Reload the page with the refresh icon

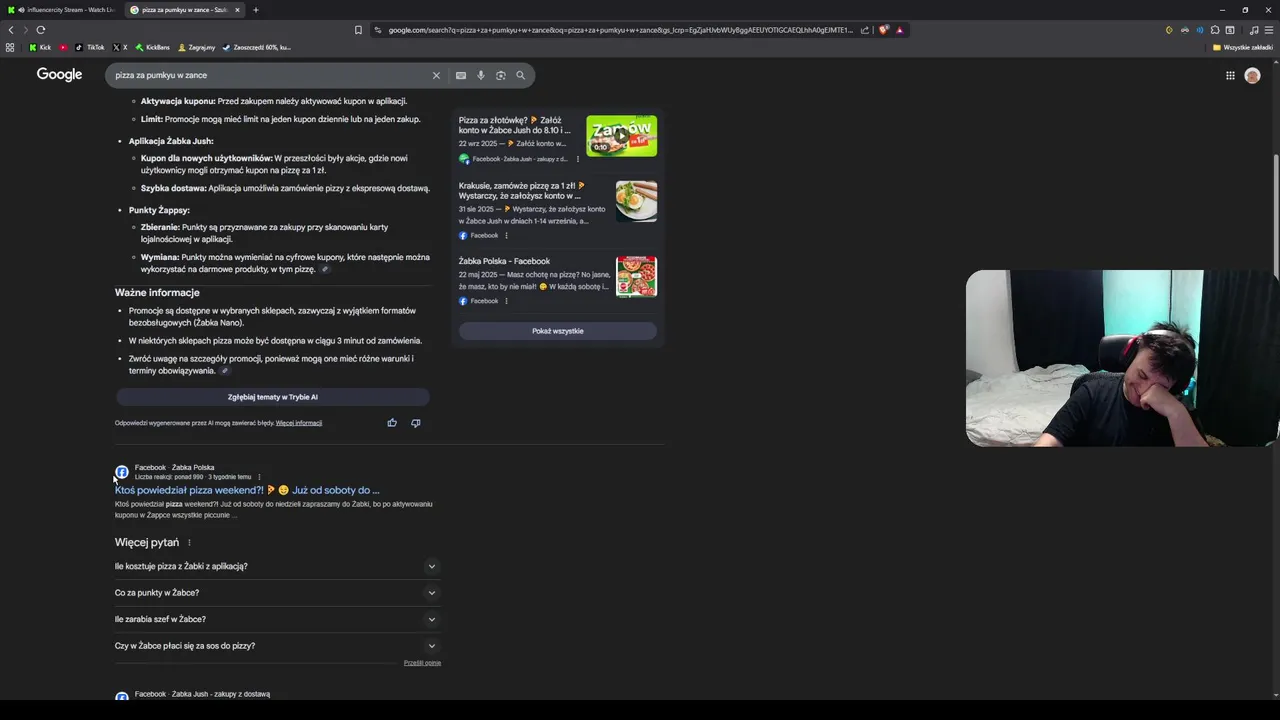click(x=40, y=30)
